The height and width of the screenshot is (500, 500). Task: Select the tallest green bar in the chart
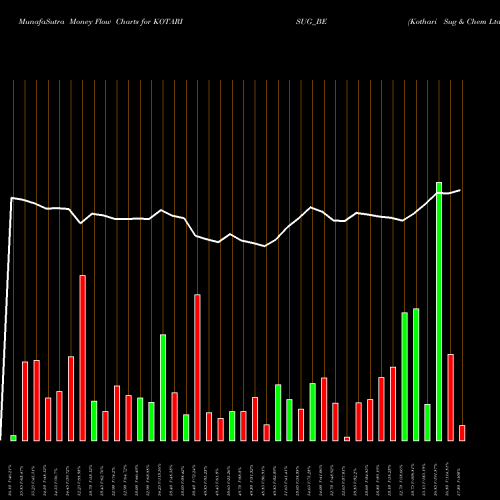(x=439, y=312)
